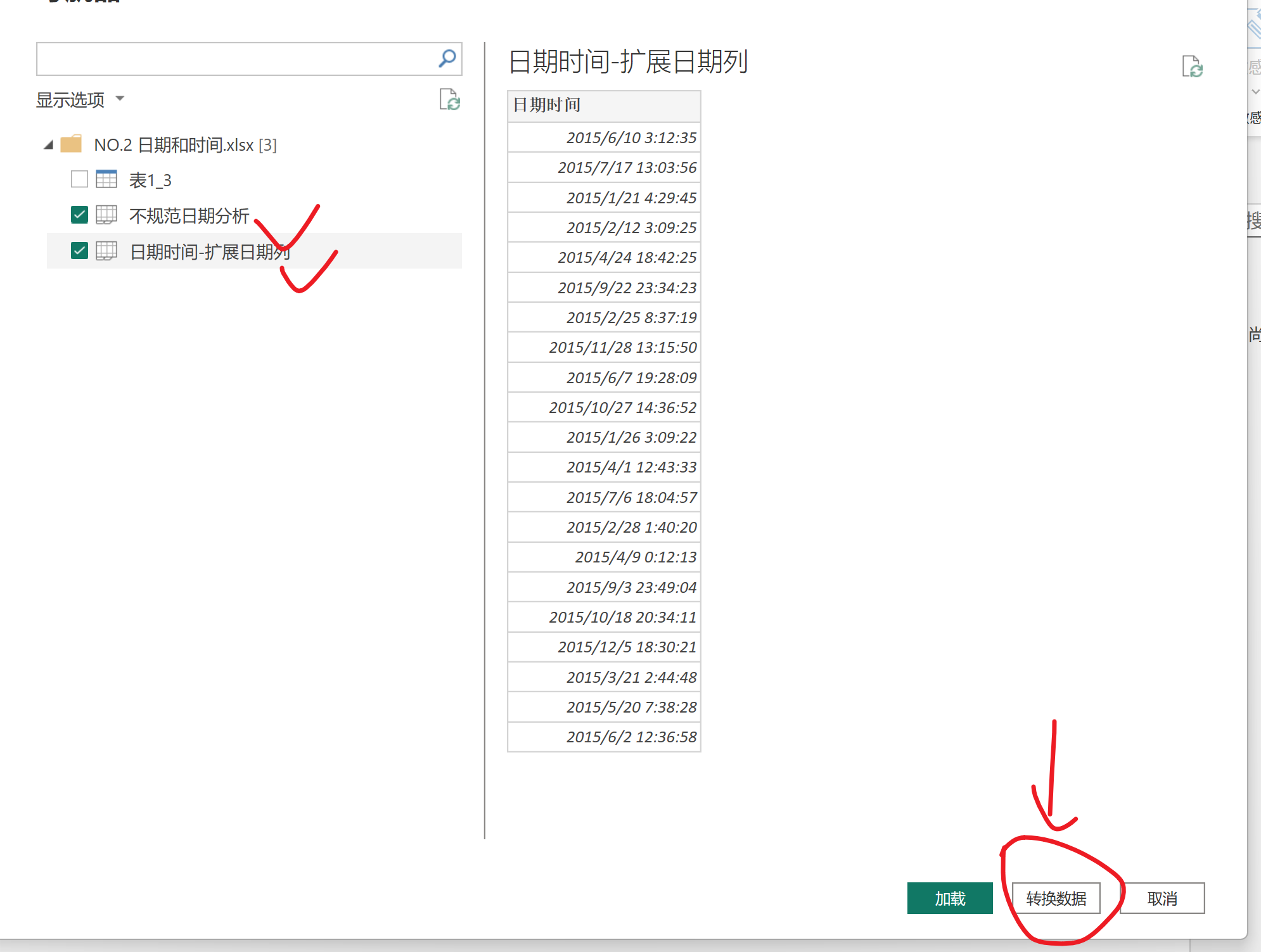
Task: Click the preview refresh icon top right
Action: (1192, 67)
